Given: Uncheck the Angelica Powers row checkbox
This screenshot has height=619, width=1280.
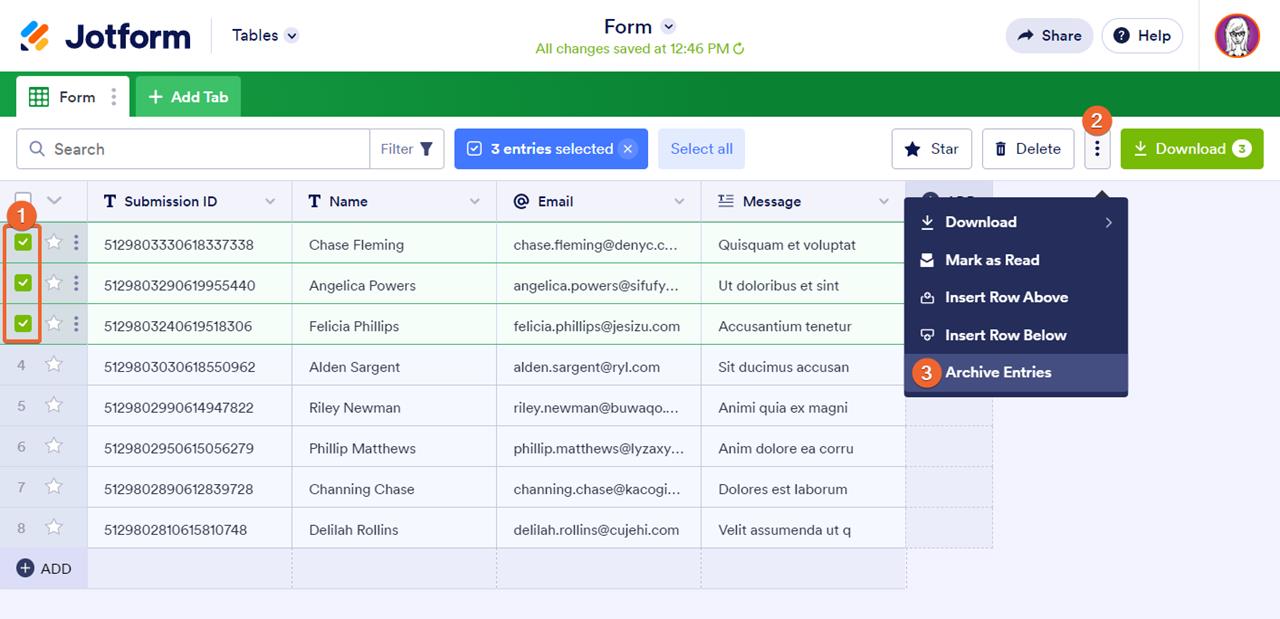Looking at the screenshot, I should point(24,283).
